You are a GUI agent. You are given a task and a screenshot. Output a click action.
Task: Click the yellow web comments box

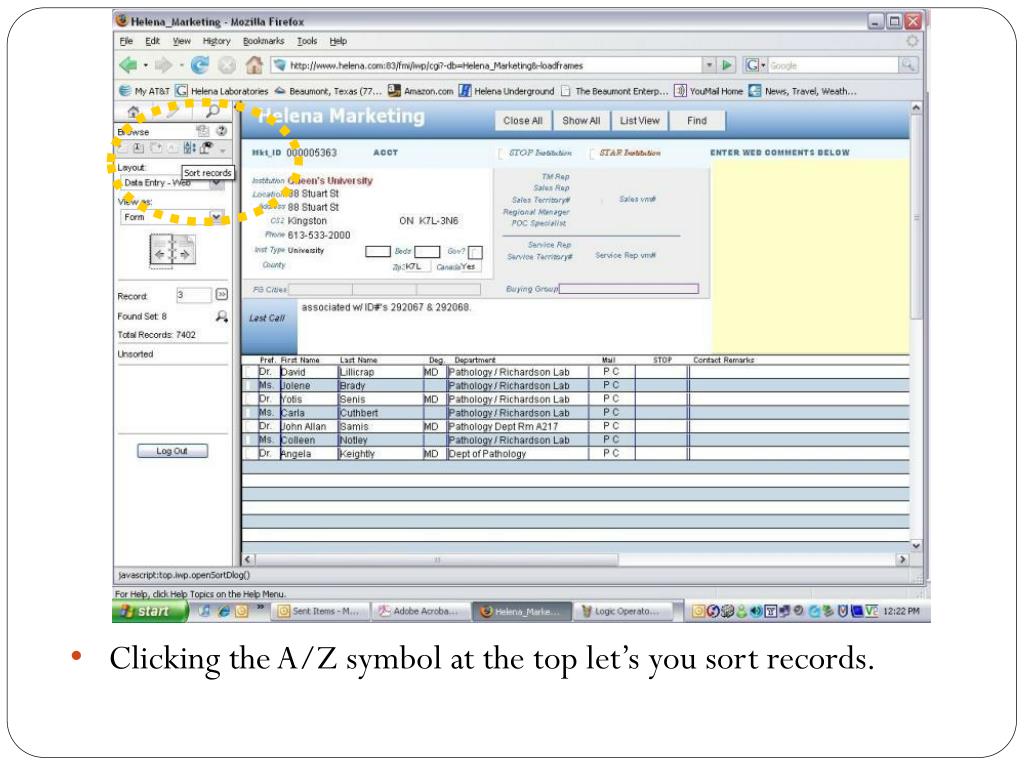pos(810,256)
